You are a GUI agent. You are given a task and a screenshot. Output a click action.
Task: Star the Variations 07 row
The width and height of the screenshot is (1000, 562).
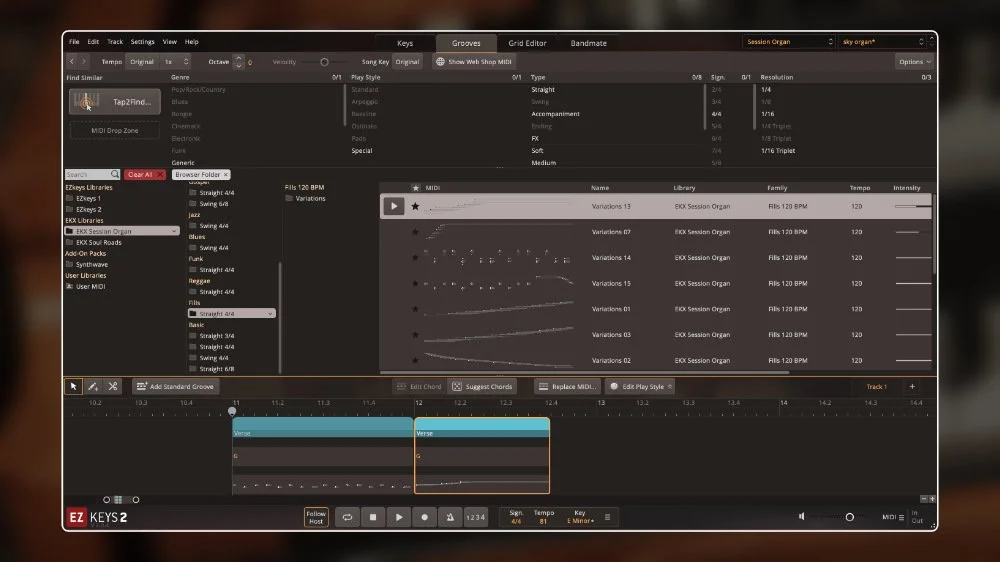coord(415,232)
